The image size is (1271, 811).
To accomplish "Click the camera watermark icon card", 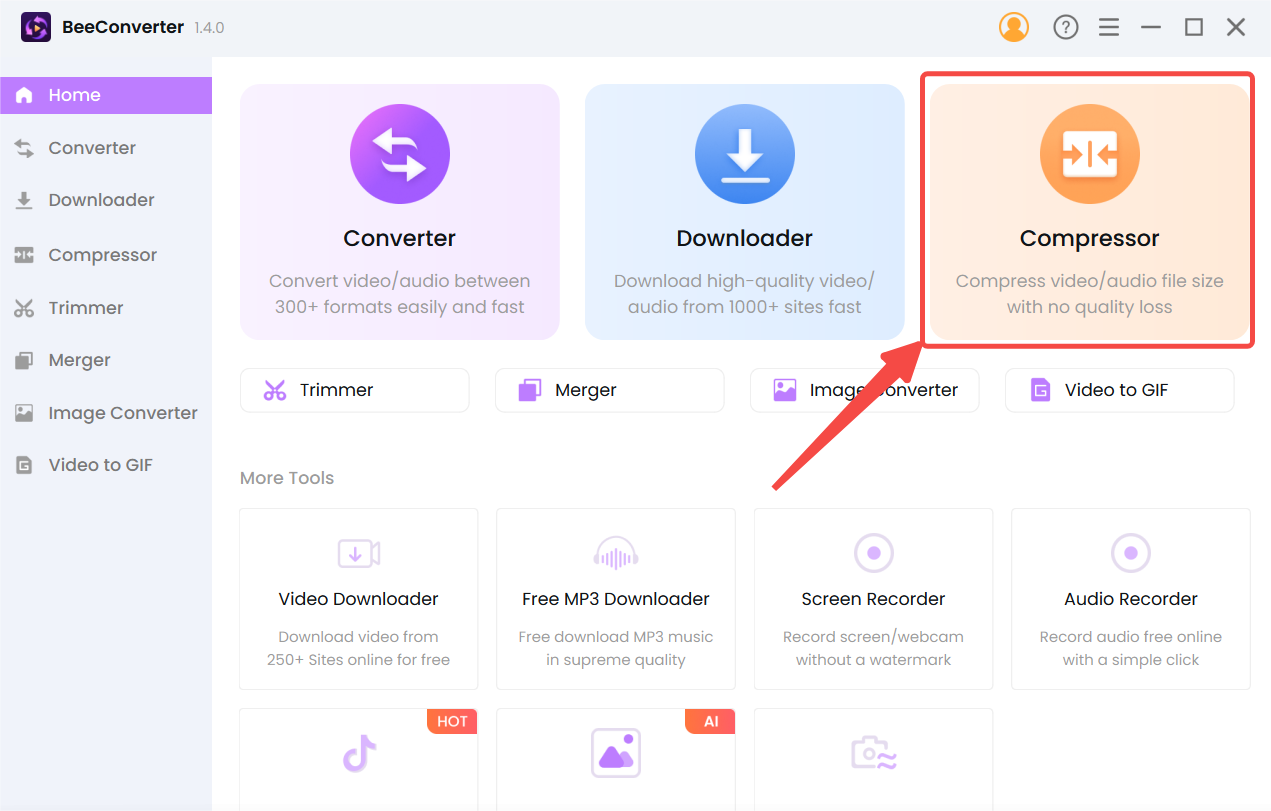I will 873,753.
